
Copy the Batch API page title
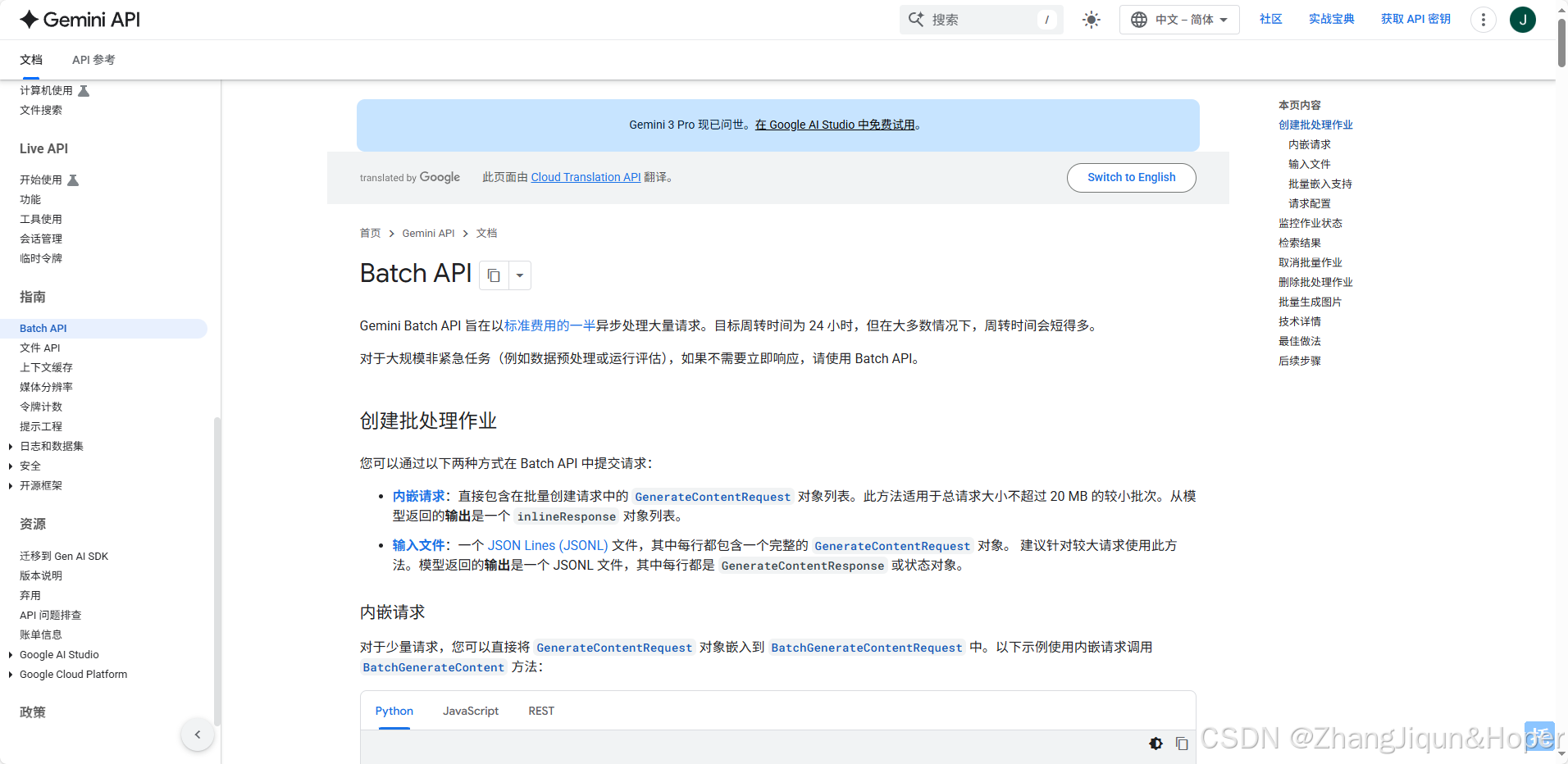[x=493, y=275]
